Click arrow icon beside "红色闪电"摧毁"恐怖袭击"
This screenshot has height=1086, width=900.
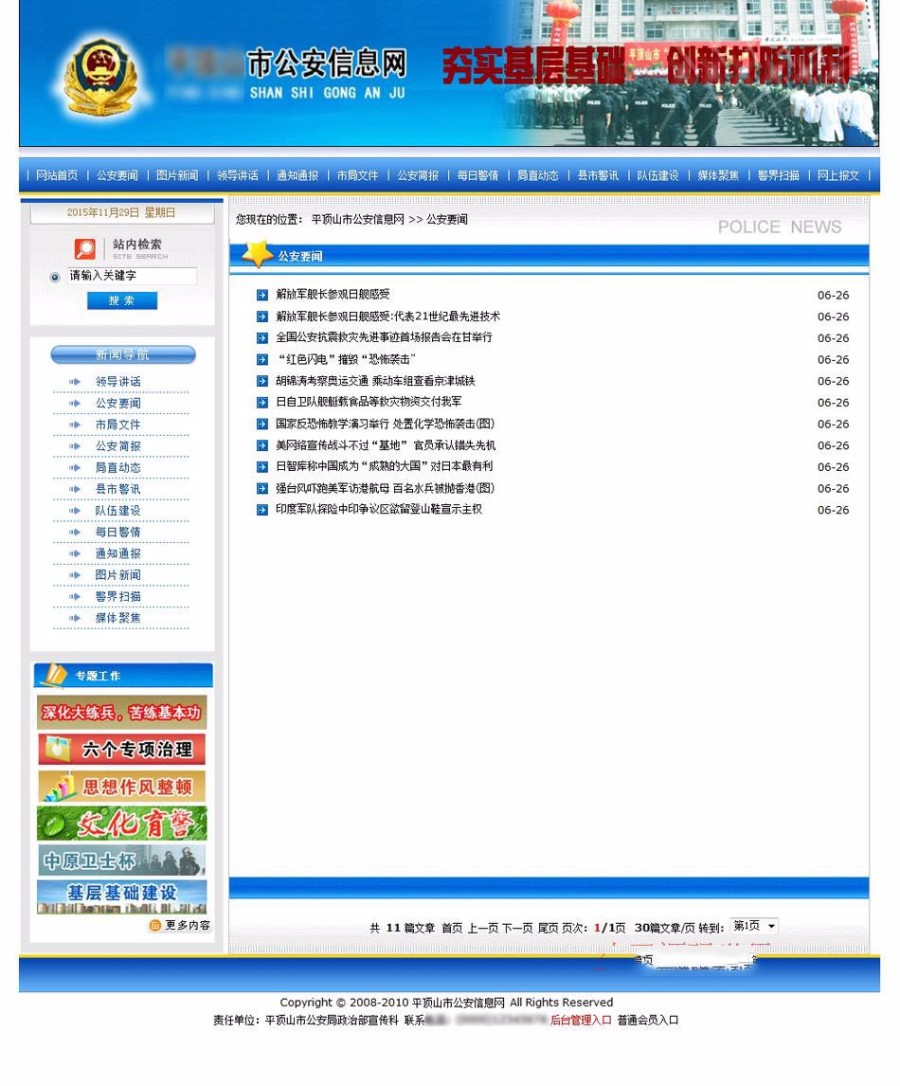pos(262,359)
